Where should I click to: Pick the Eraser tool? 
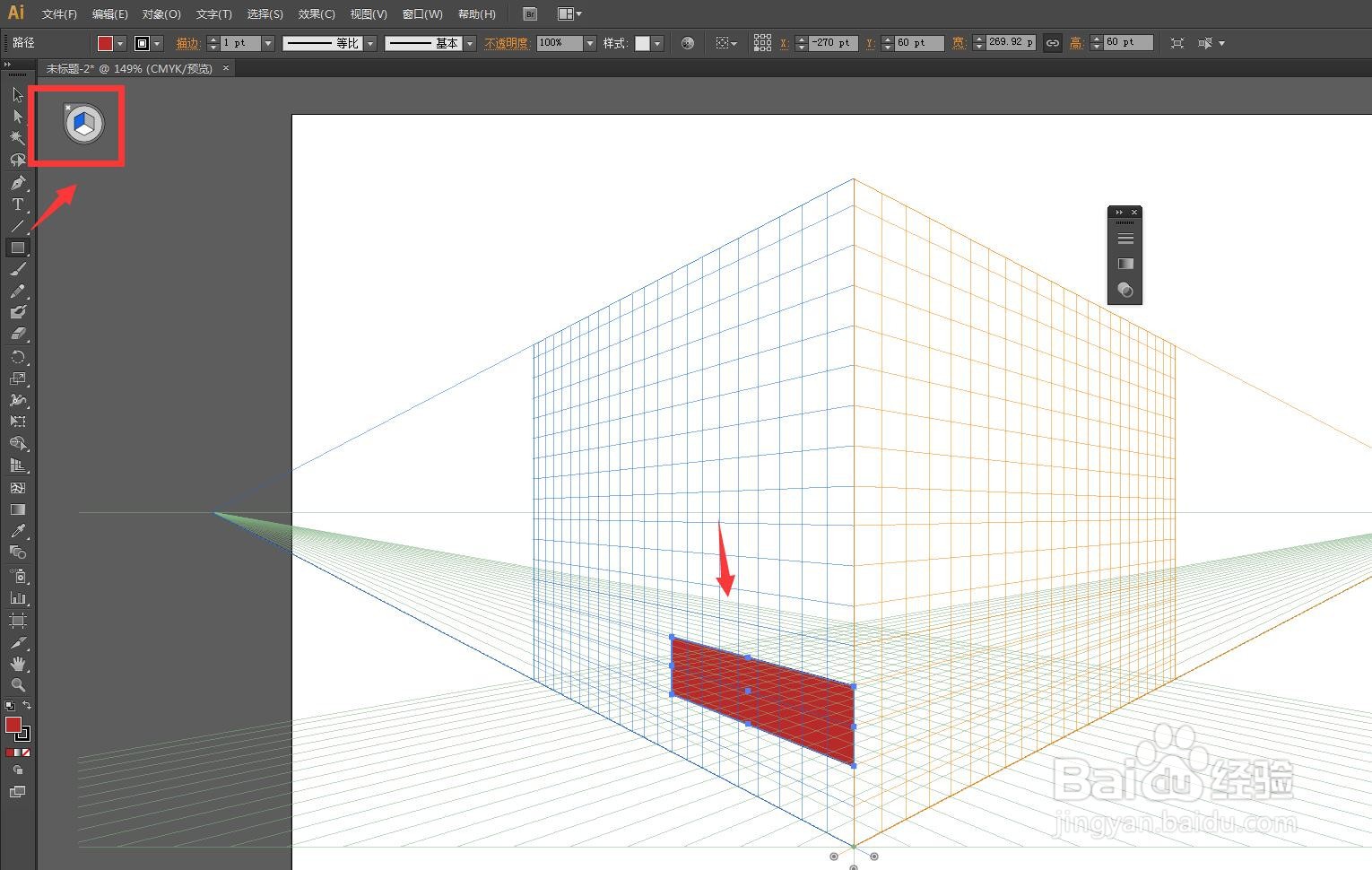point(17,334)
